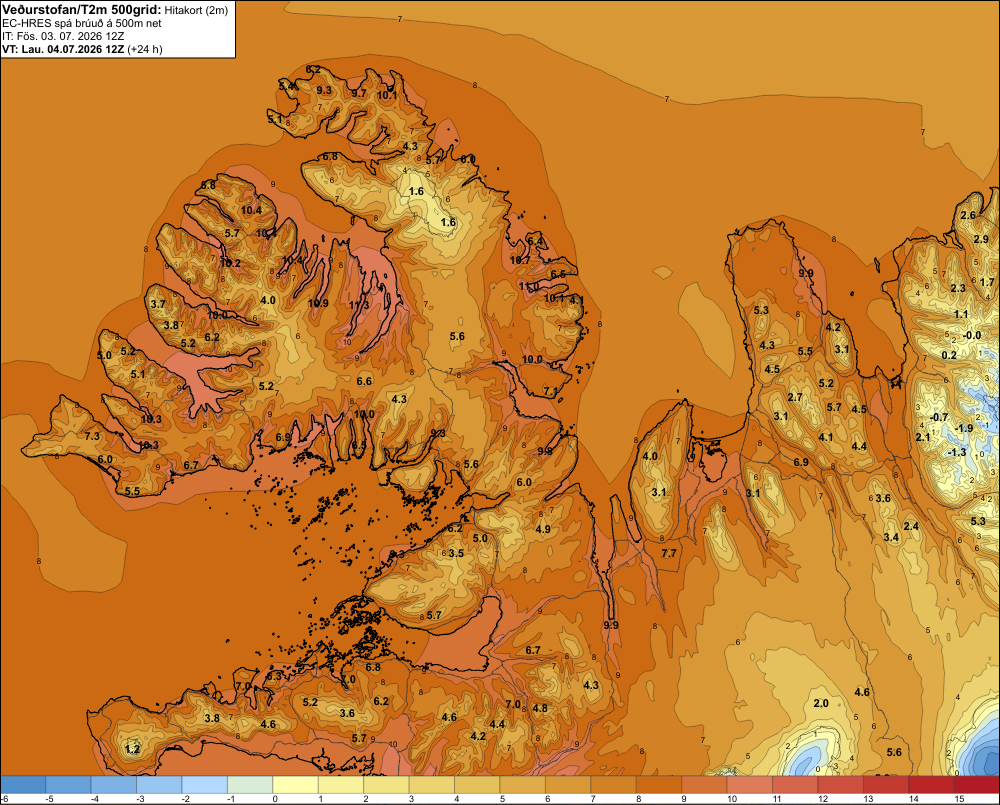This screenshot has height=805, width=1000.
Task: Click the 10.7 temperature label
Action: (x=520, y=260)
